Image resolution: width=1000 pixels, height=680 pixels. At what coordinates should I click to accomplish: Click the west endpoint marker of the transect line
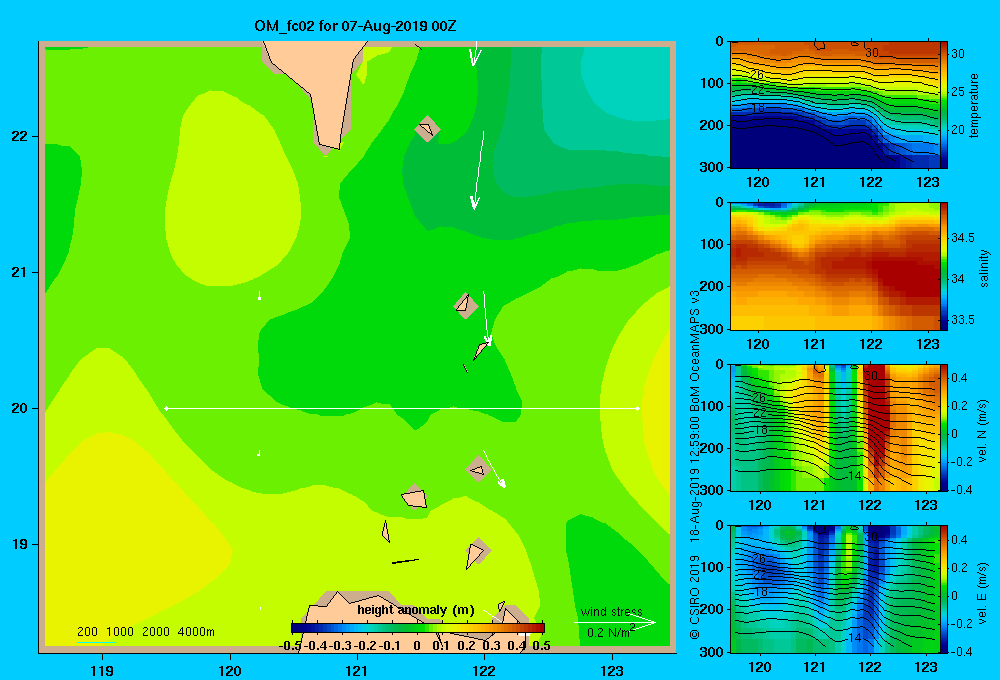pos(166,408)
